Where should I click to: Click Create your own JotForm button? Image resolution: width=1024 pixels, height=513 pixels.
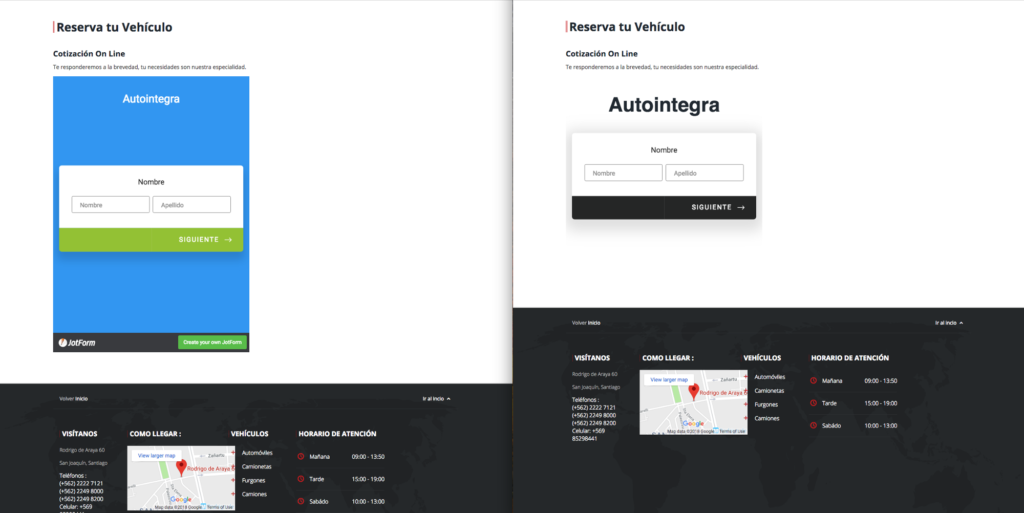coord(212,342)
